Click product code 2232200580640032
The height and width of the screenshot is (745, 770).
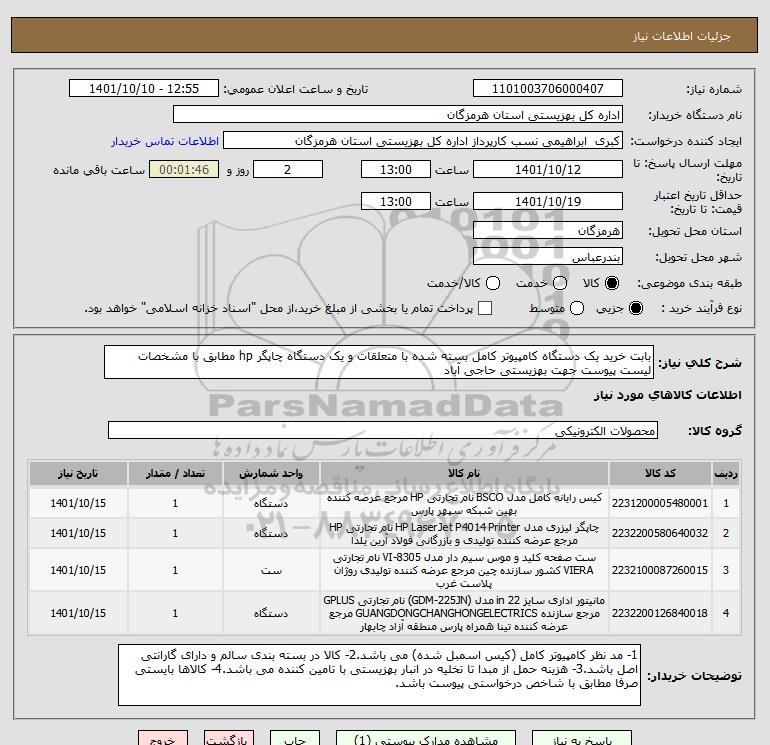pyautogui.click(x=660, y=533)
